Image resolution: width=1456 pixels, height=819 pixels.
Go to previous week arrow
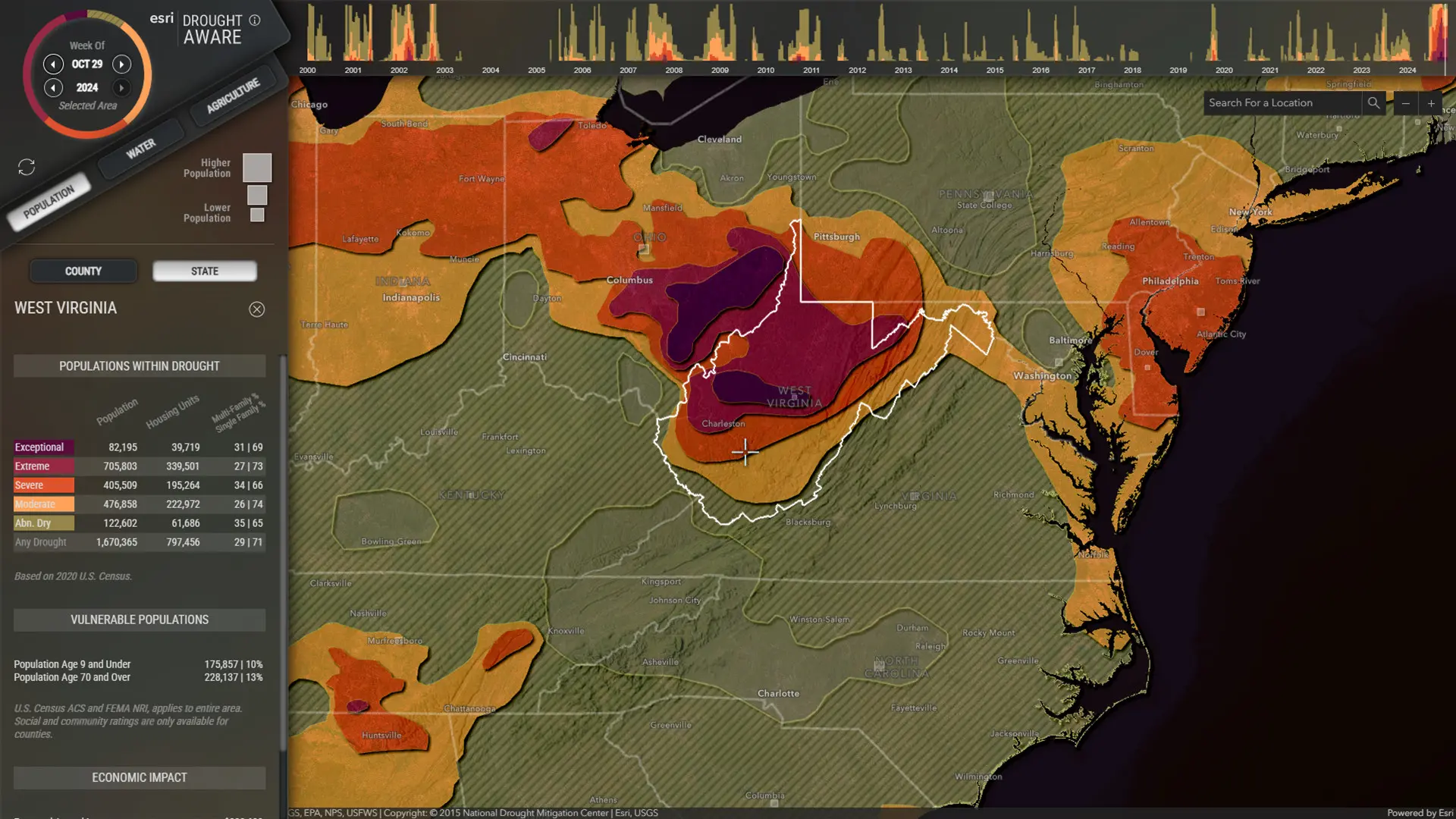click(x=53, y=64)
